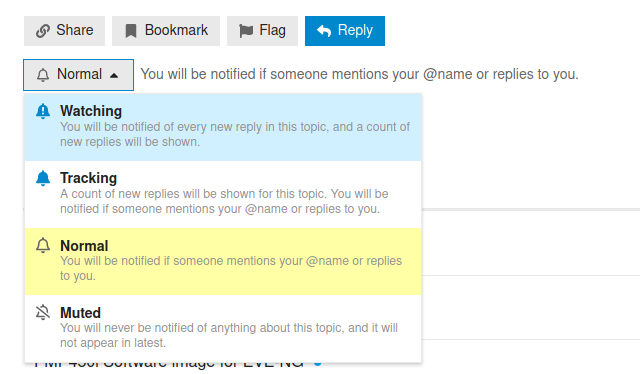Click bell icon in notification level button
This screenshot has width=640, height=374.
(x=43, y=75)
